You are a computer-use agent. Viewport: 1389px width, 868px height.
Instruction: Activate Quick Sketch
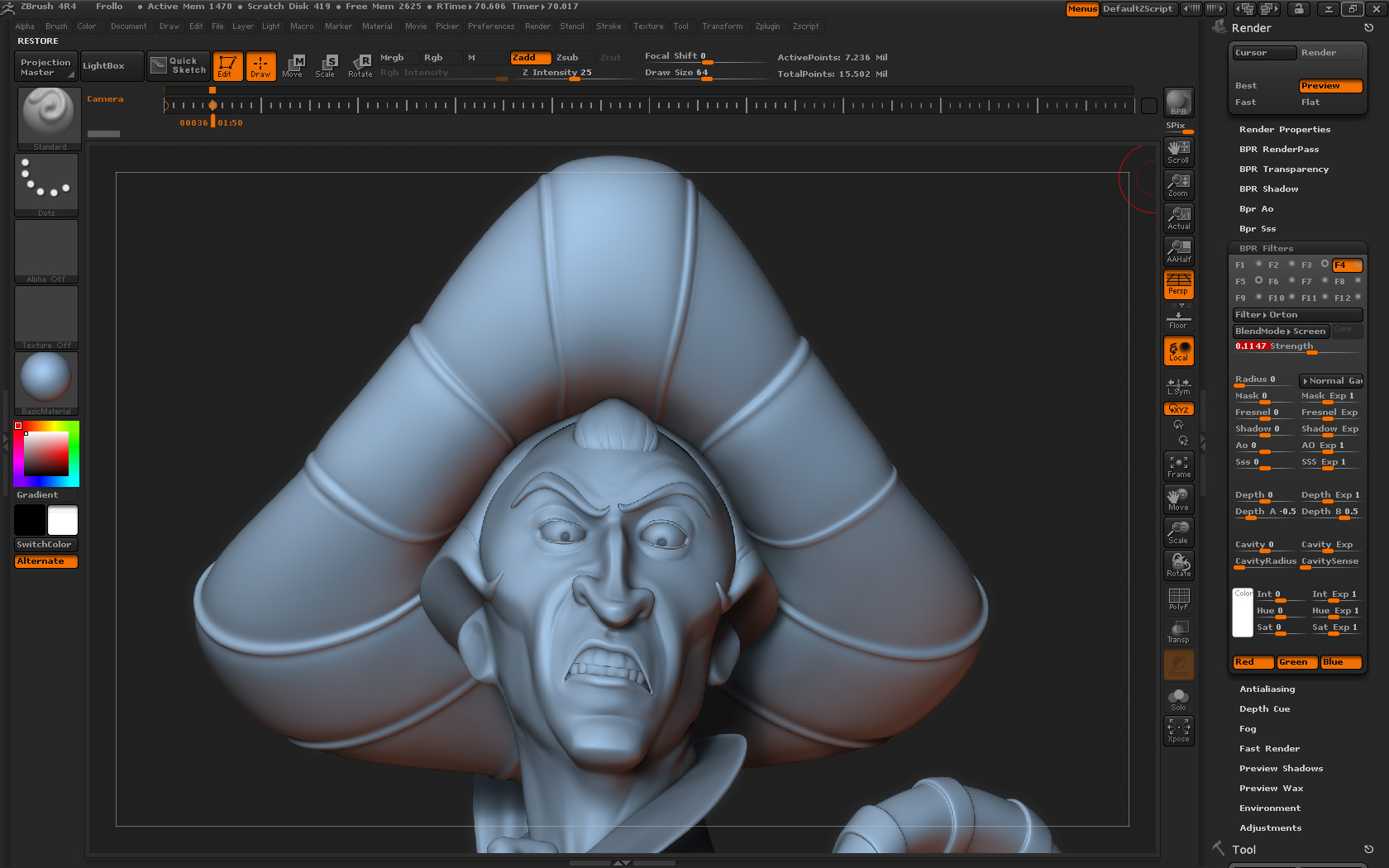pos(179,66)
